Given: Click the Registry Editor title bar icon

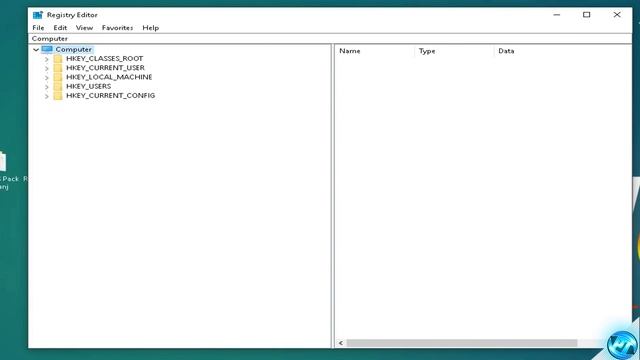Looking at the screenshot, I should click(x=38, y=15).
